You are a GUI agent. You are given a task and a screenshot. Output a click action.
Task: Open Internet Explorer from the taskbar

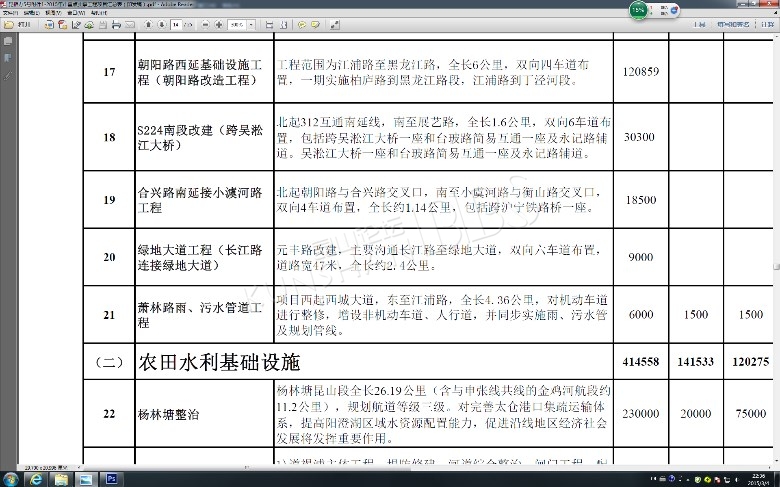click(x=36, y=479)
